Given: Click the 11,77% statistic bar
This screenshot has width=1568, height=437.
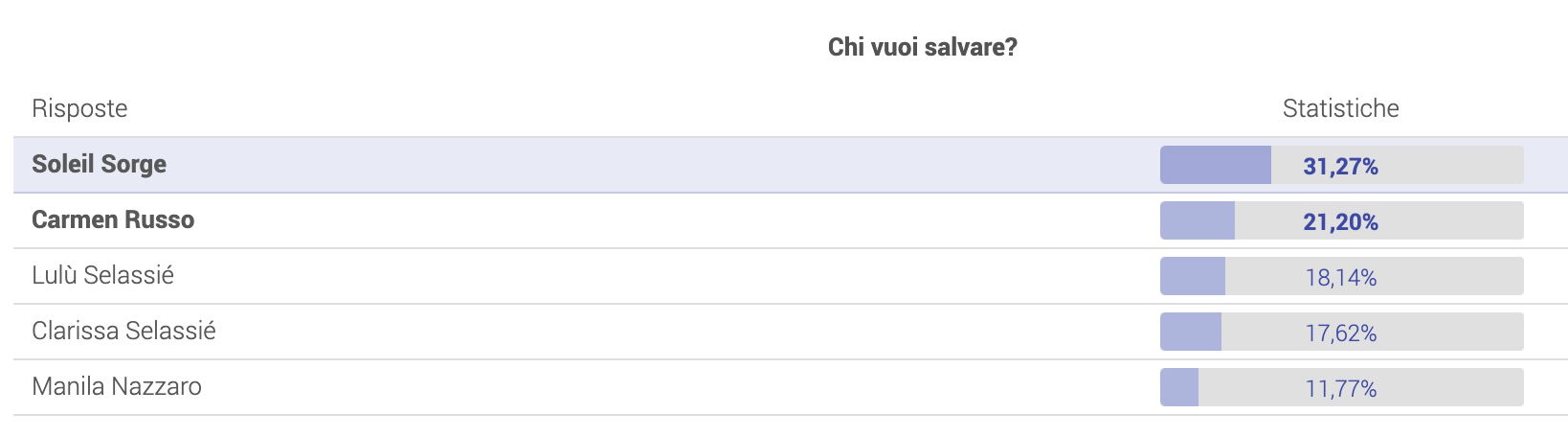Looking at the screenshot, I should point(1342,387).
